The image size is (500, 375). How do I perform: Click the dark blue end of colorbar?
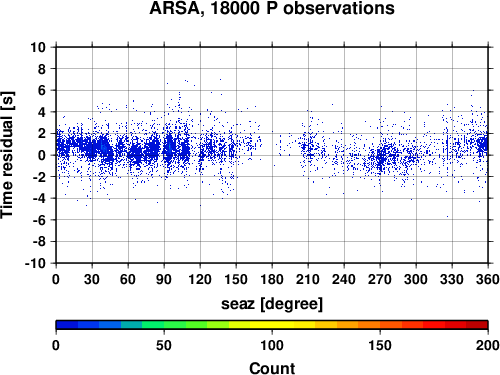click(67, 325)
